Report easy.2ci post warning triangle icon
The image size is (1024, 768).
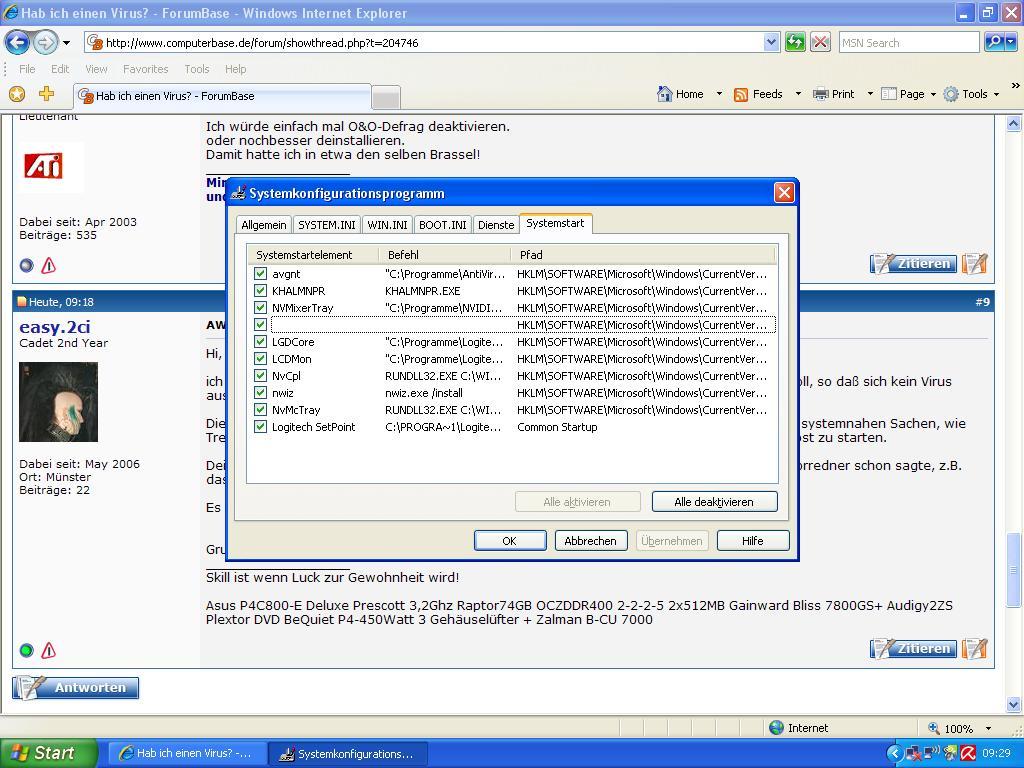[49, 650]
